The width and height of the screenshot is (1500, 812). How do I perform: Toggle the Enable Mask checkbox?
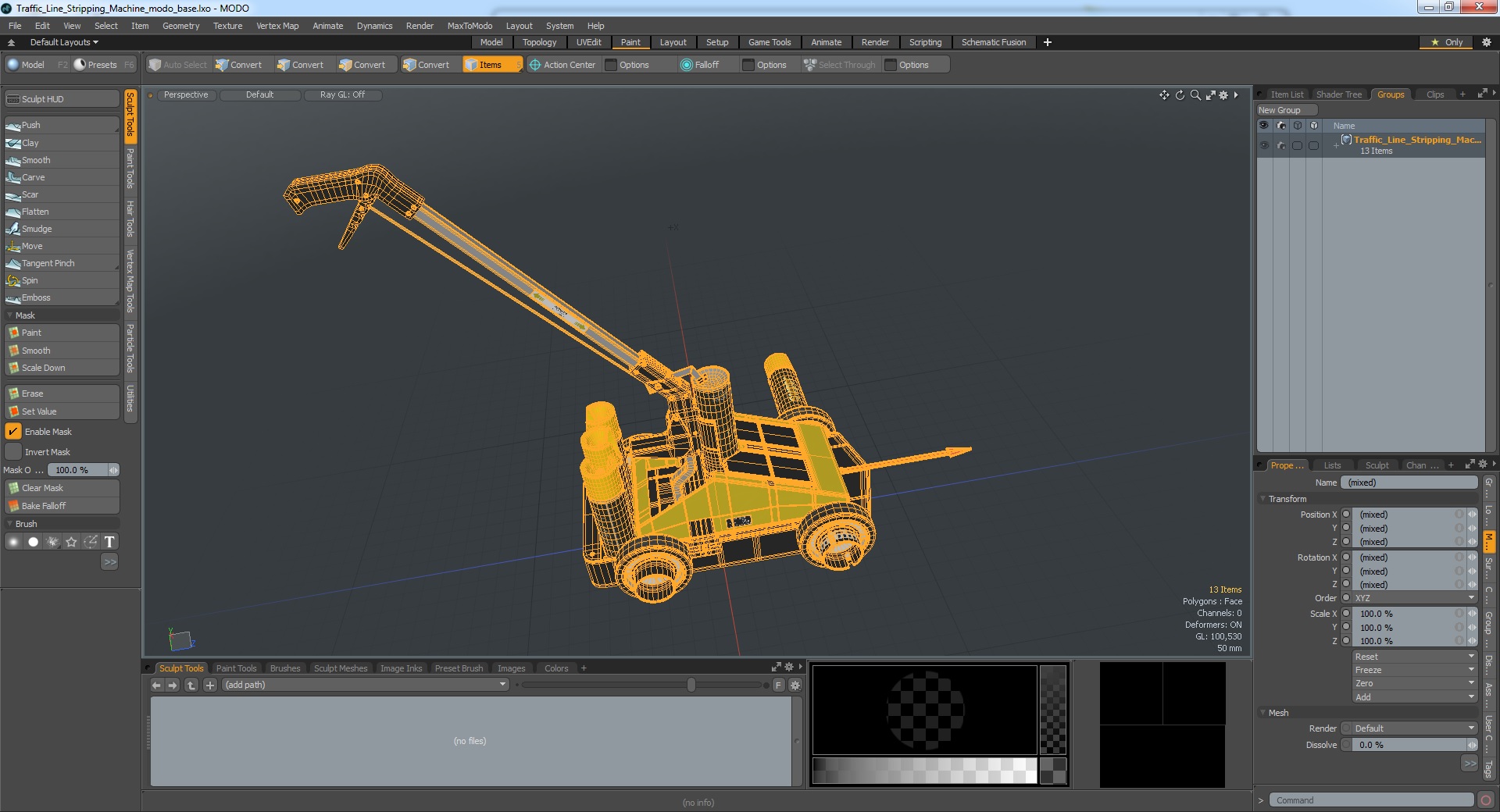click(x=13, y=432)
